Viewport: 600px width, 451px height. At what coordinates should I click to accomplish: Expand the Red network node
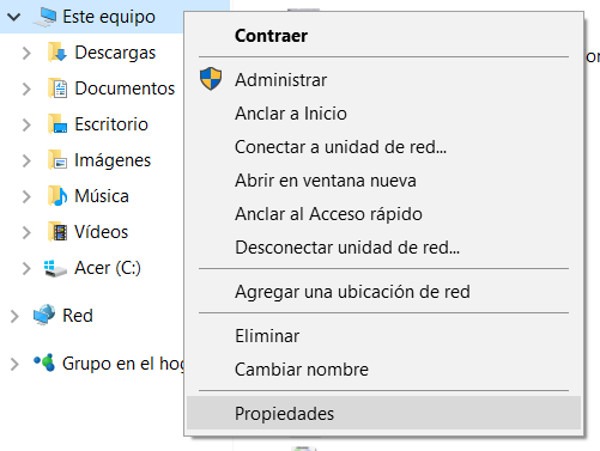tap(13, 316)
